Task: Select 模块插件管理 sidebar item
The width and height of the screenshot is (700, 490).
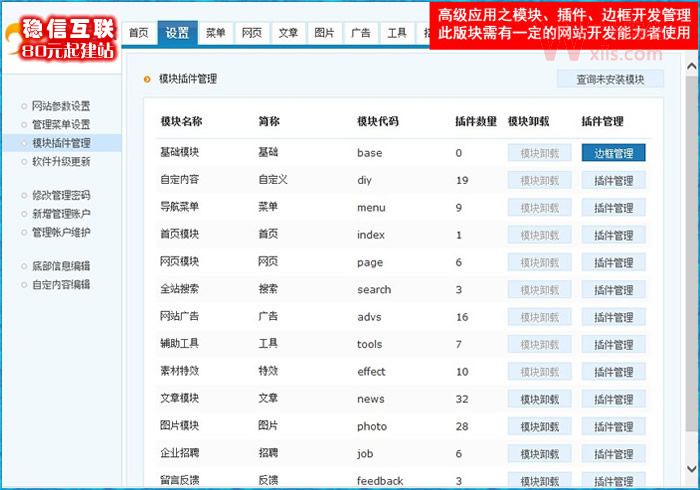Action: [x=62, y=143]
